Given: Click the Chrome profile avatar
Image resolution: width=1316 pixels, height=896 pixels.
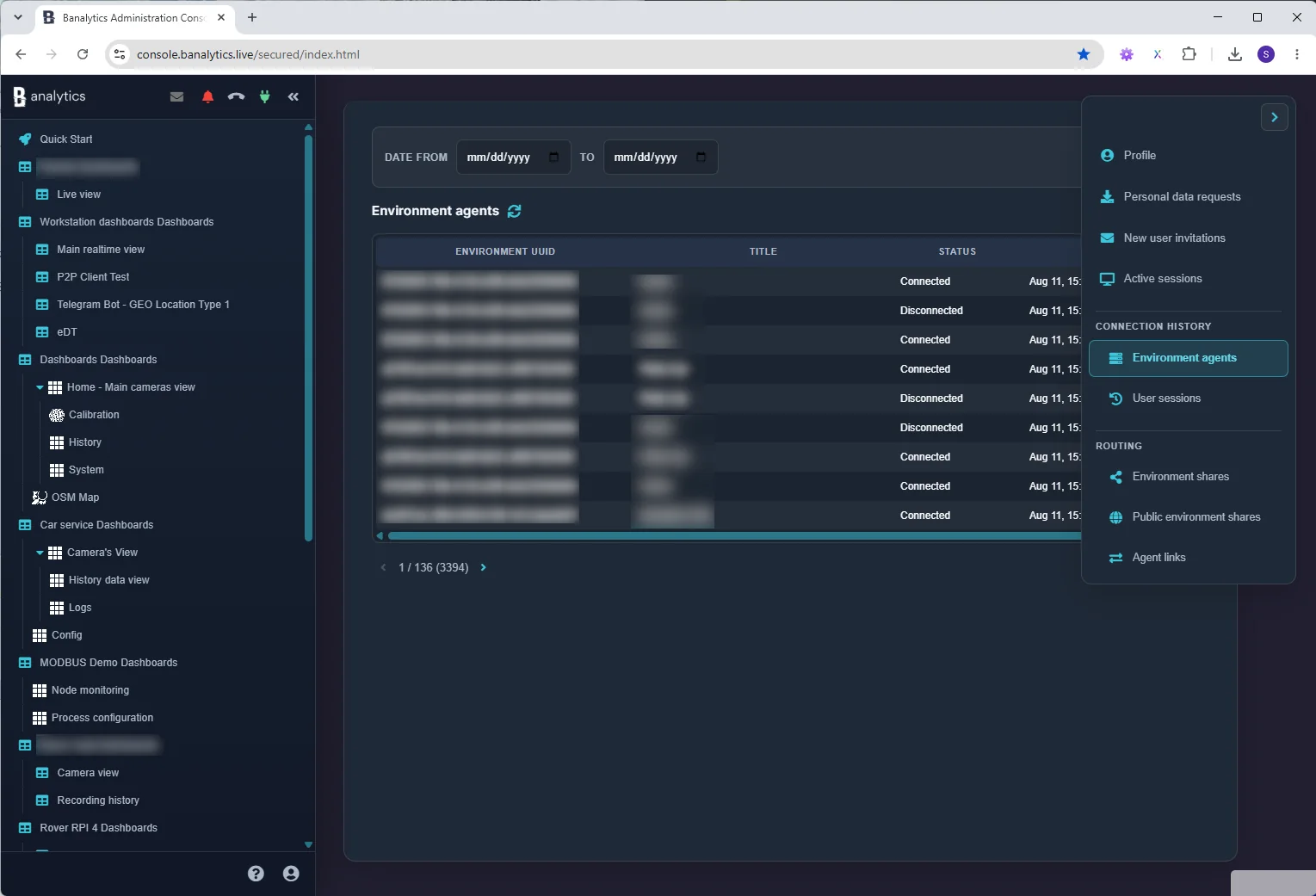Looking at the screenshot, I should pos(1266,54).
